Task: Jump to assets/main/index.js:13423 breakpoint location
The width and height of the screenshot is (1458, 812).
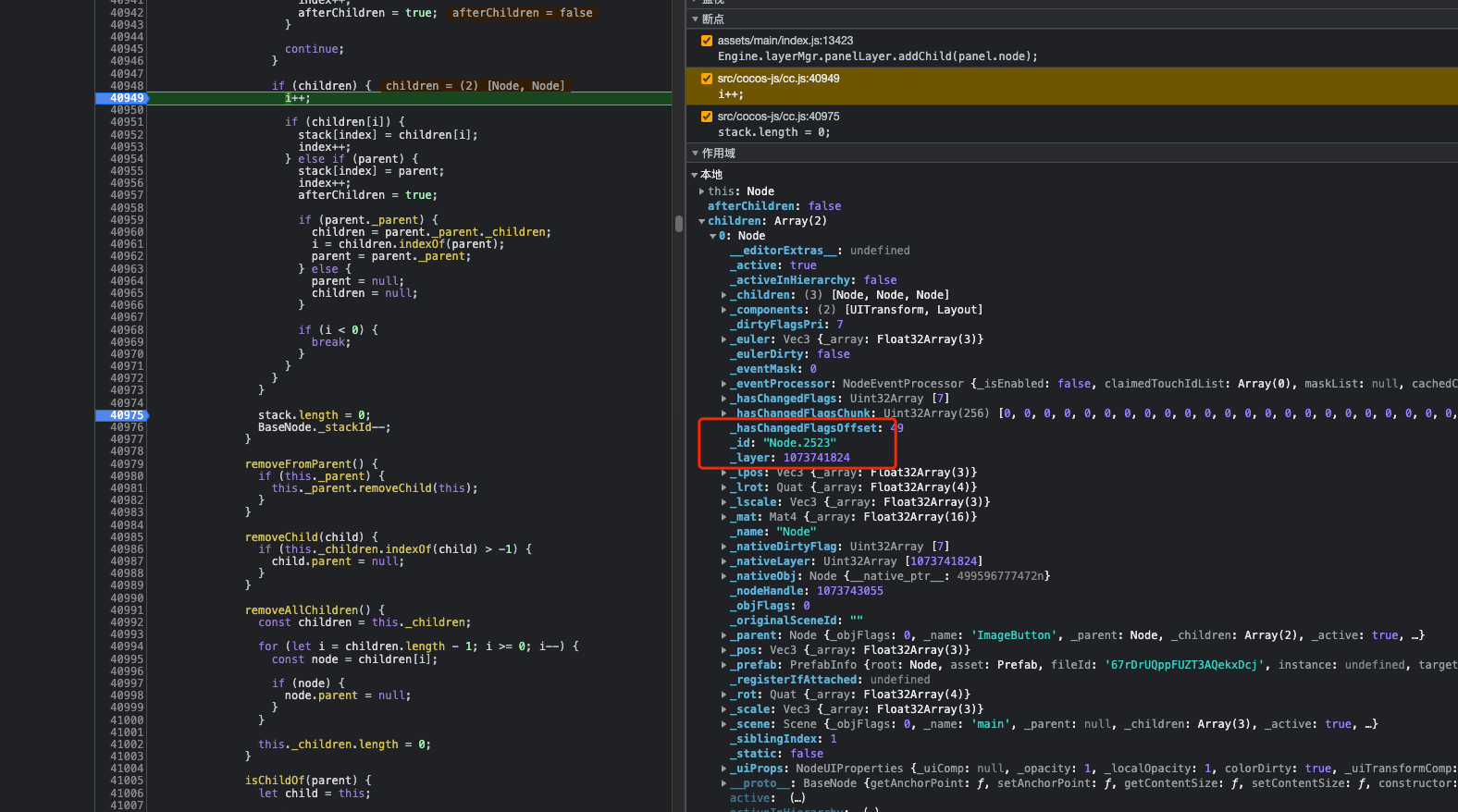Action: [785, 41]
